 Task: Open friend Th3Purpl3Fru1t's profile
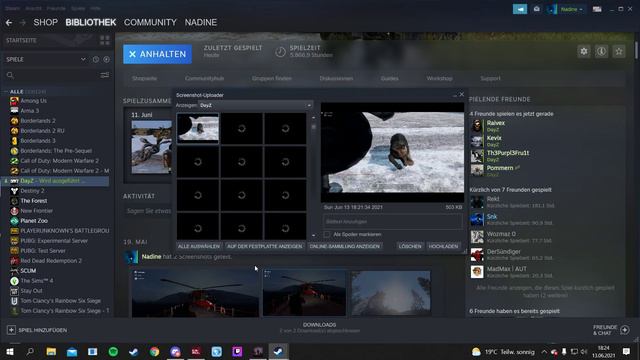click(x=507, y=153)
